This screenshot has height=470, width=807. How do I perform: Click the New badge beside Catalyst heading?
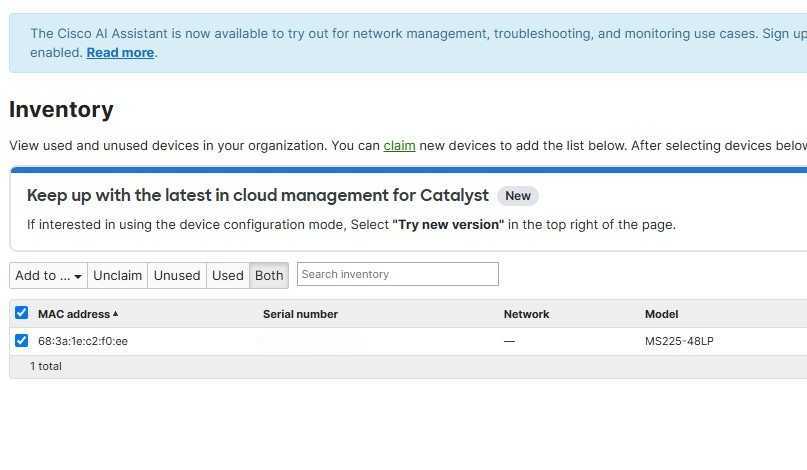517,196
